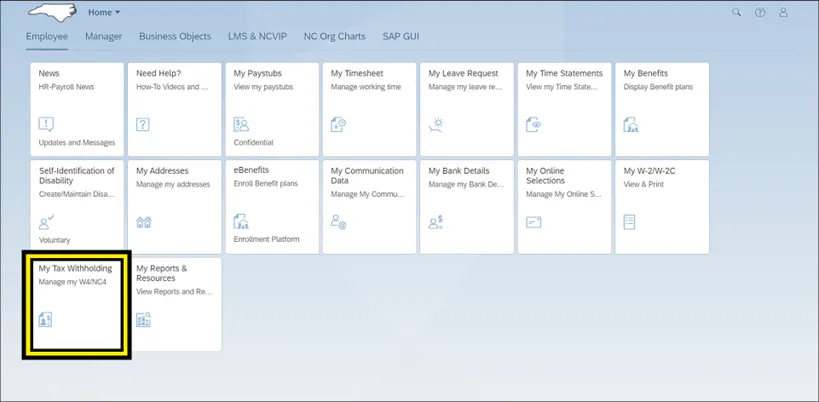The width and height of the screenshot is (819, 402).
Task: Expand the Home dropdown menu
Action: coord(103,13)
